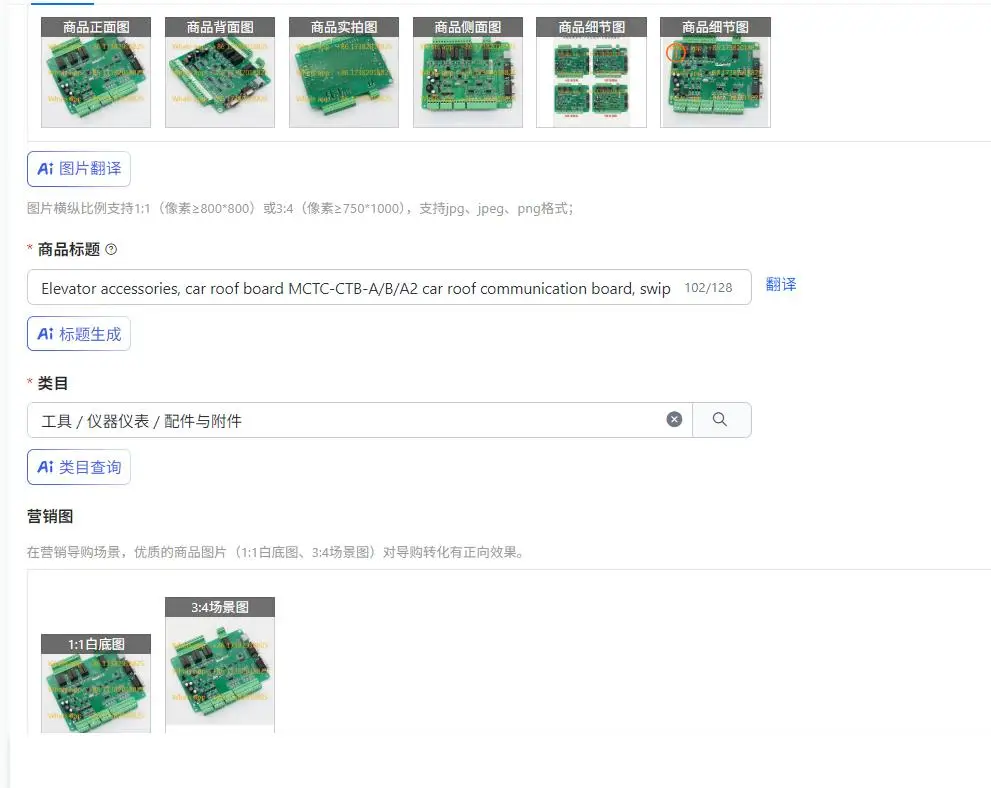Viewport: 991px width, 788px height.
Task: Click into the product title input field
Action: [389, 288]
